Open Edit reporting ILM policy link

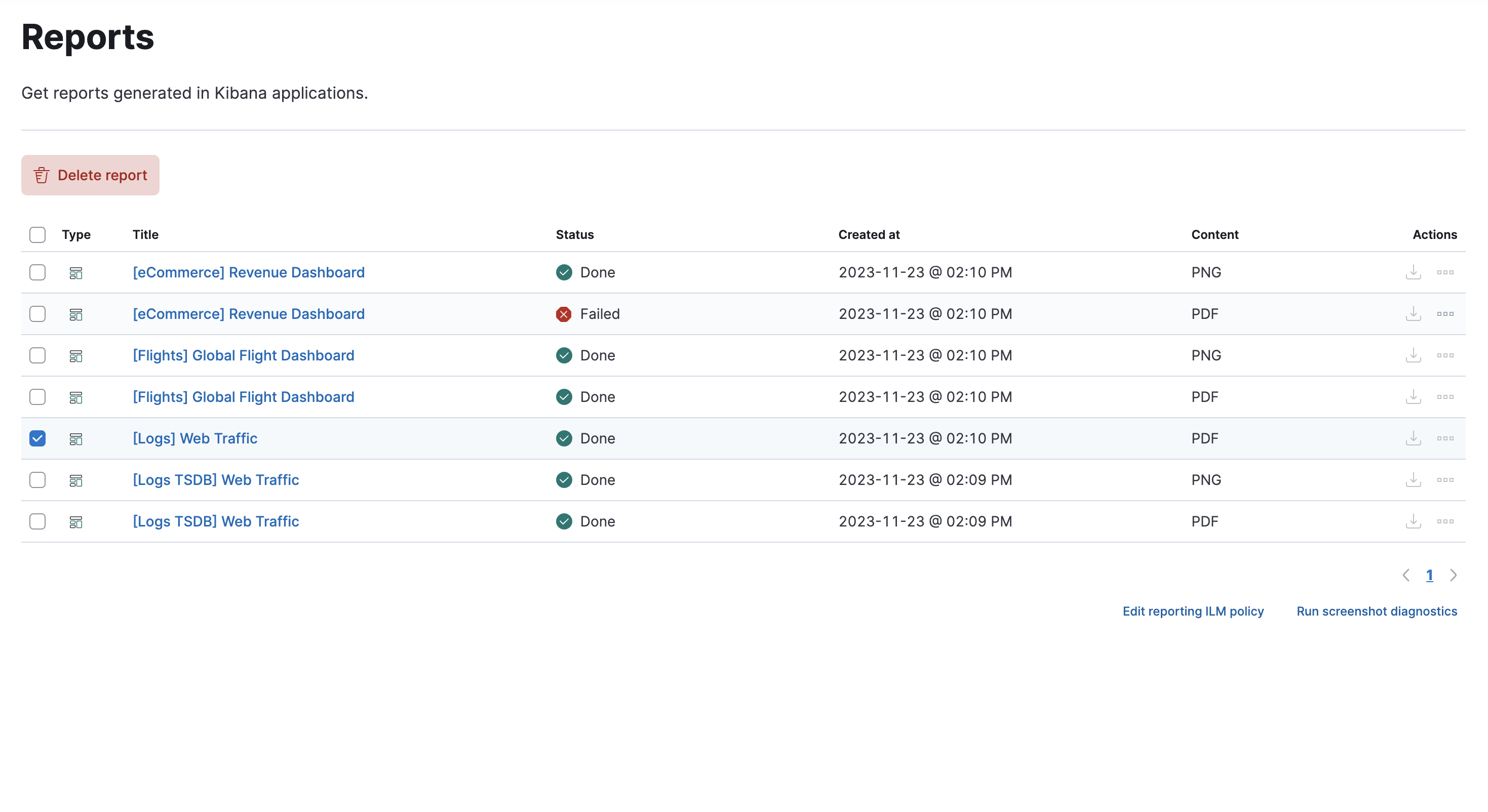click(x=1193, y=611)
